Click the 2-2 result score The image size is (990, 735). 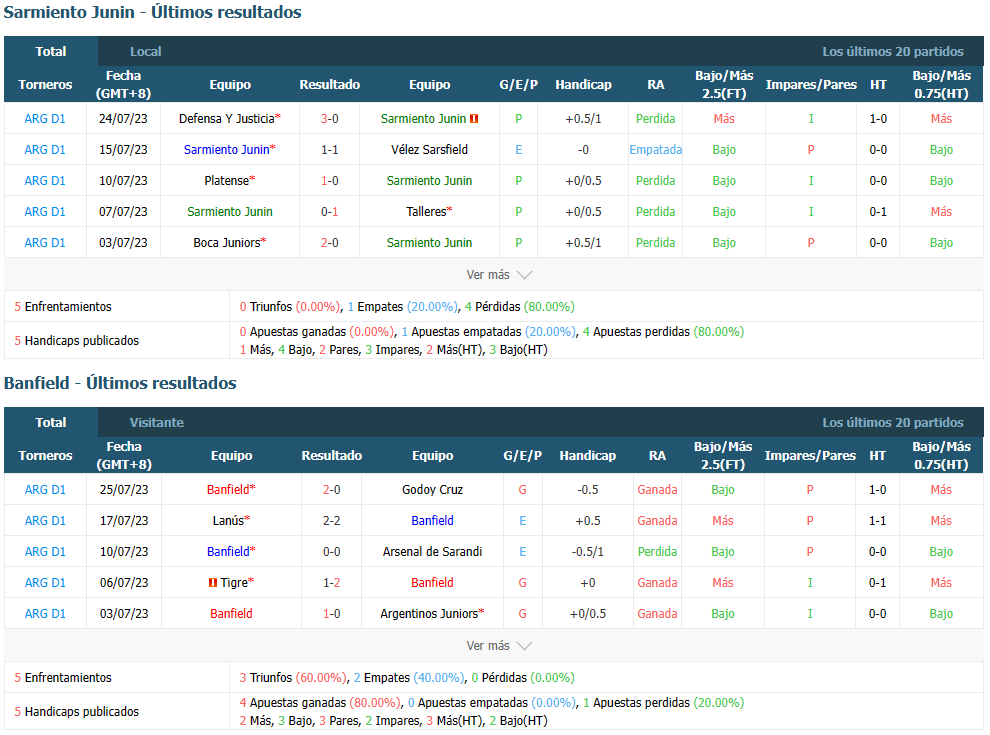331,520
